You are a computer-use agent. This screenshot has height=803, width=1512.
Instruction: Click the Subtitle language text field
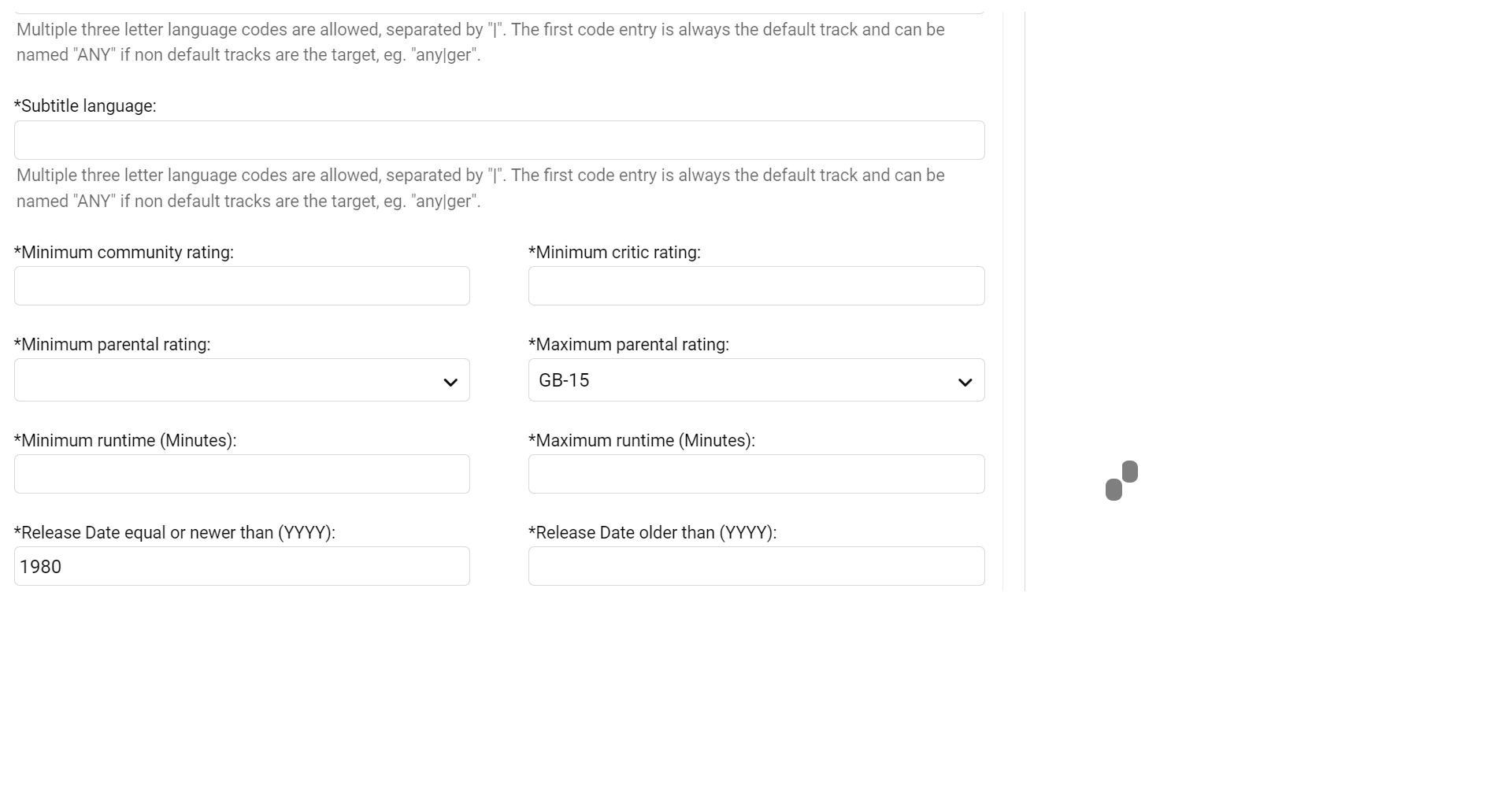pyautogui.click(x=499, y=140)
